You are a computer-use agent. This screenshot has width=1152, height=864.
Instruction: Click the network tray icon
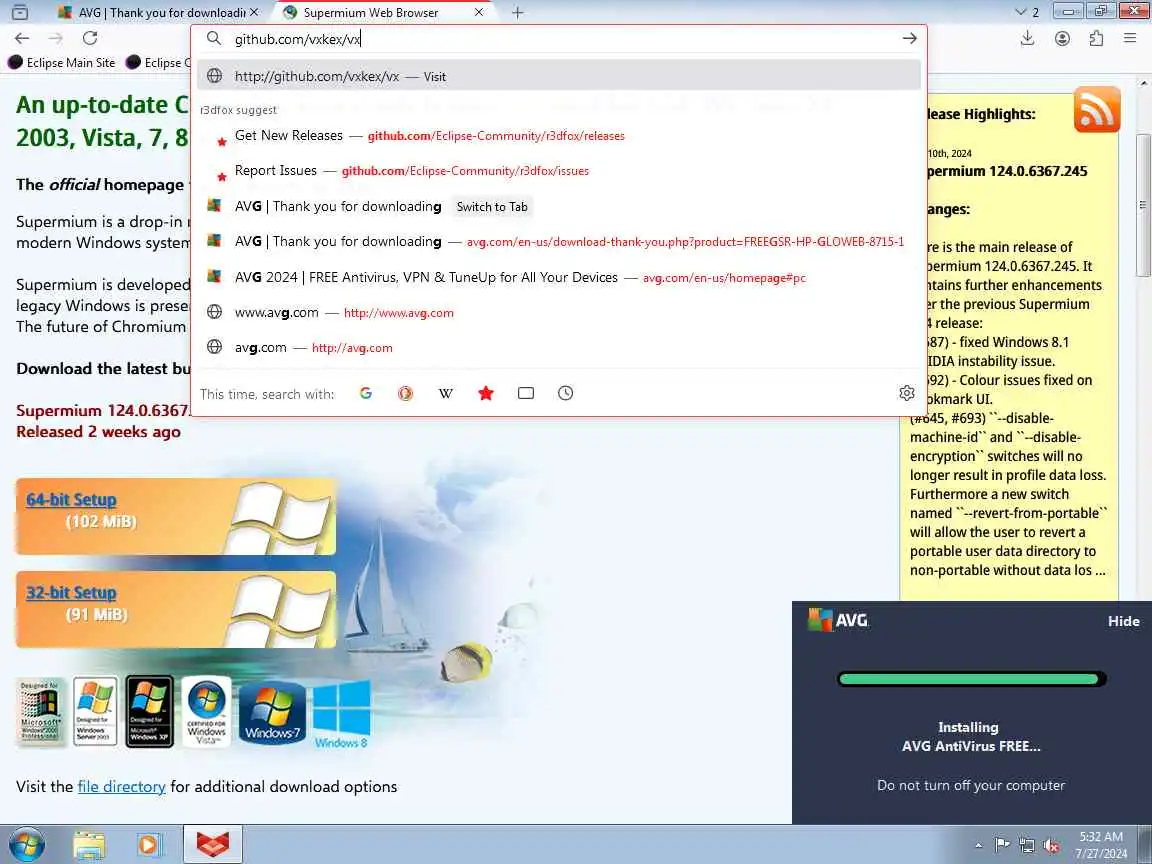pos(1026,846)
